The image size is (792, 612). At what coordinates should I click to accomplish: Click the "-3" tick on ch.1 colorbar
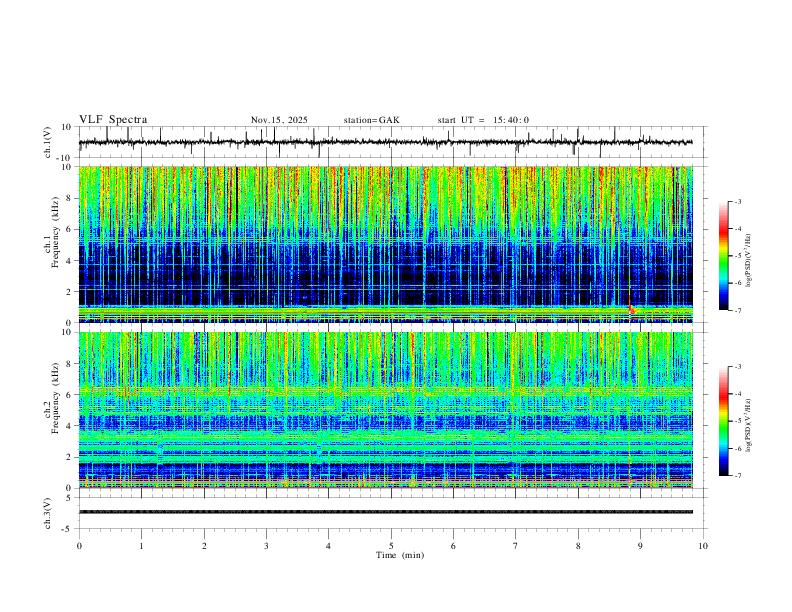(x=737, y=201)
